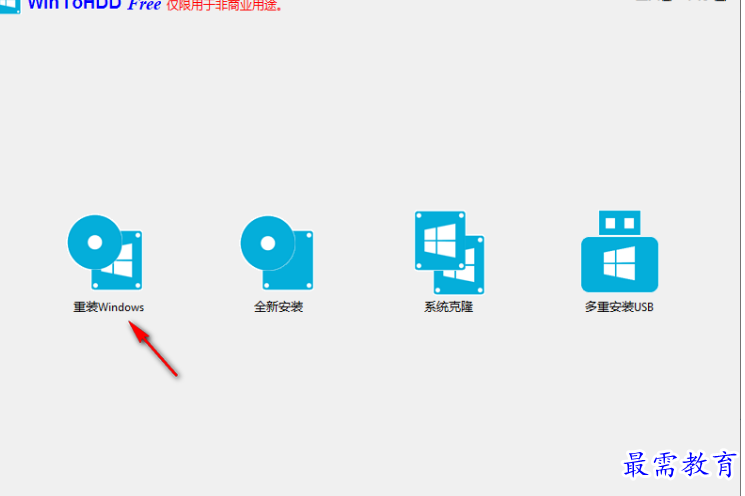Choose the 多重安装USB multi-installation USB icon

coord(619,251)
